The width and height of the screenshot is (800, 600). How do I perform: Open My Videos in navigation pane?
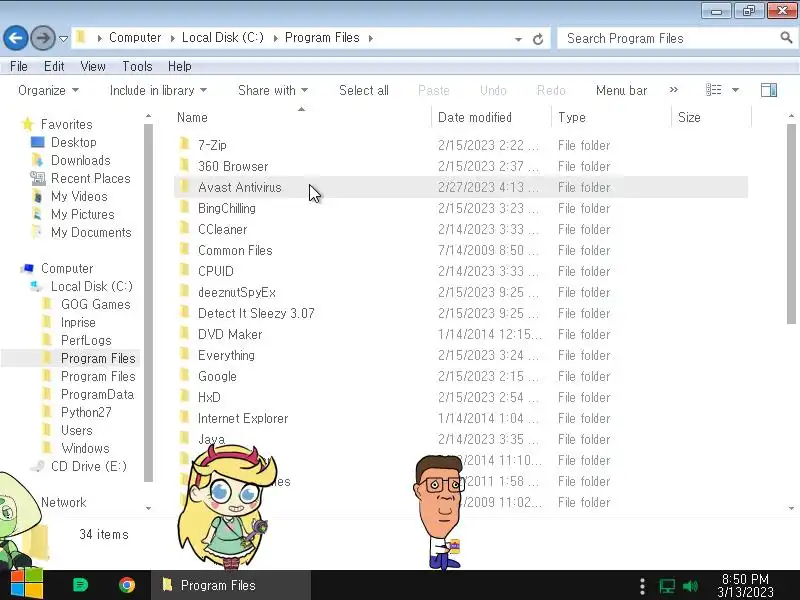click(79, 196)
